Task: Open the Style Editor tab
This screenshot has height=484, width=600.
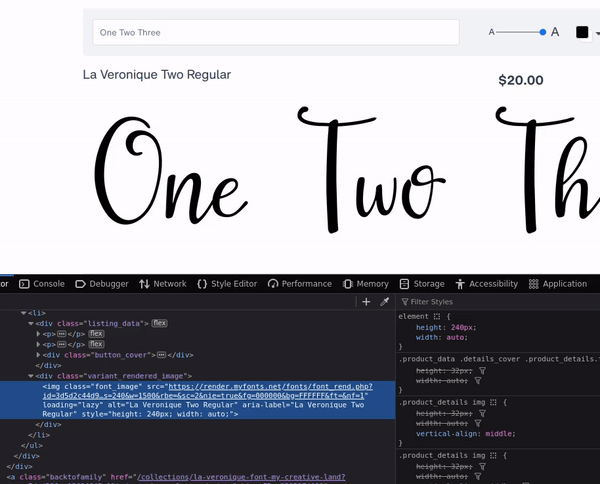Action: pyautogui.click(x=227, y=284)
